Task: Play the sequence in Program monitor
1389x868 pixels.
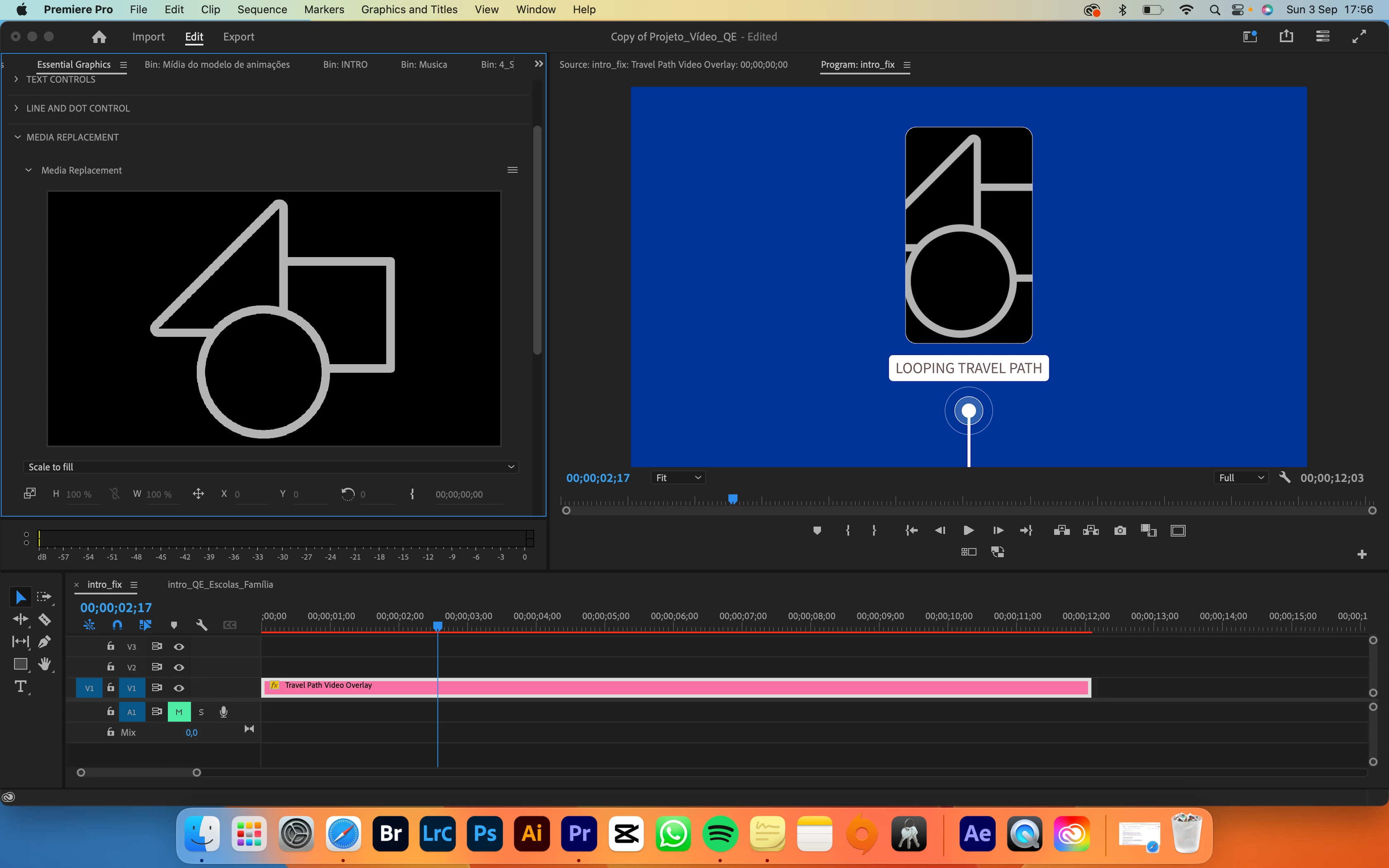Action: (x=968, y=530)
